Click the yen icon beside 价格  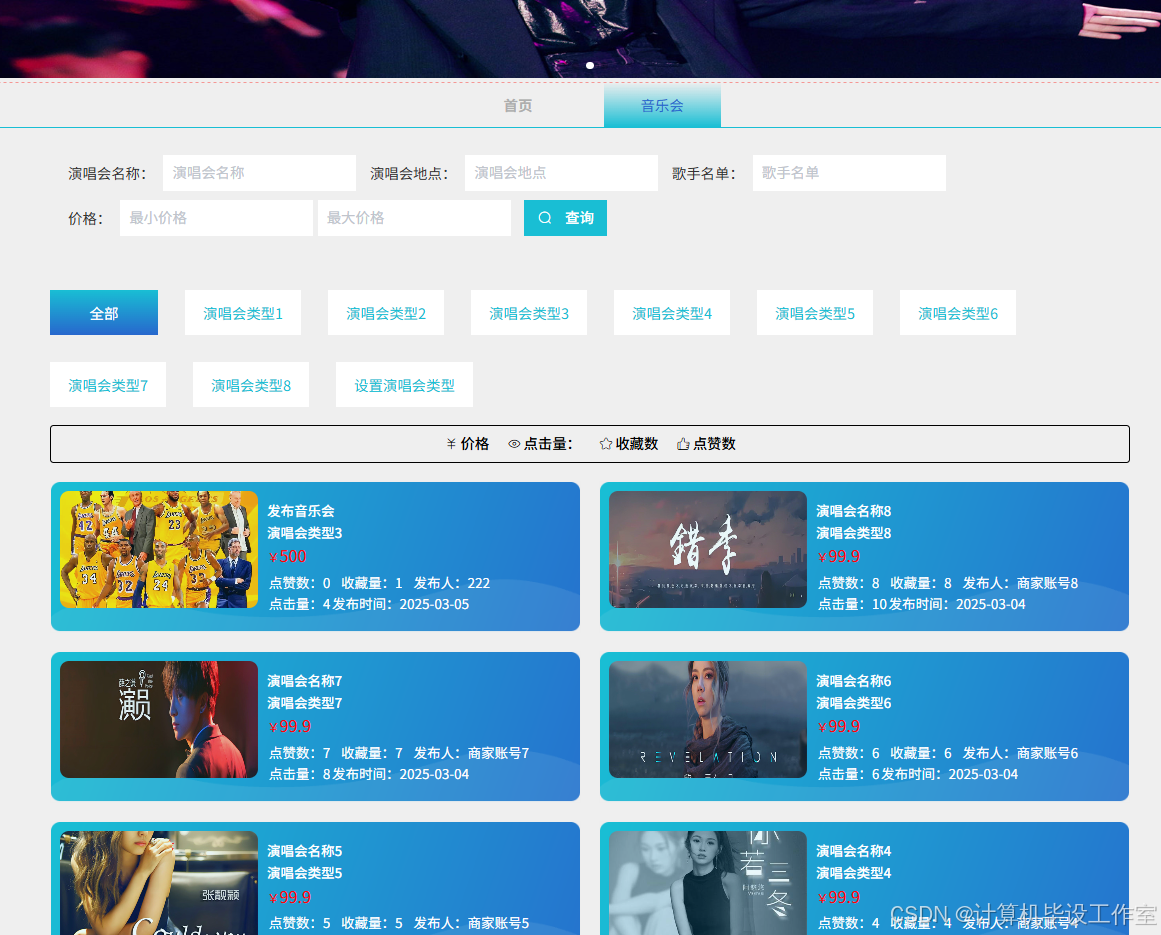coord(451,444)
